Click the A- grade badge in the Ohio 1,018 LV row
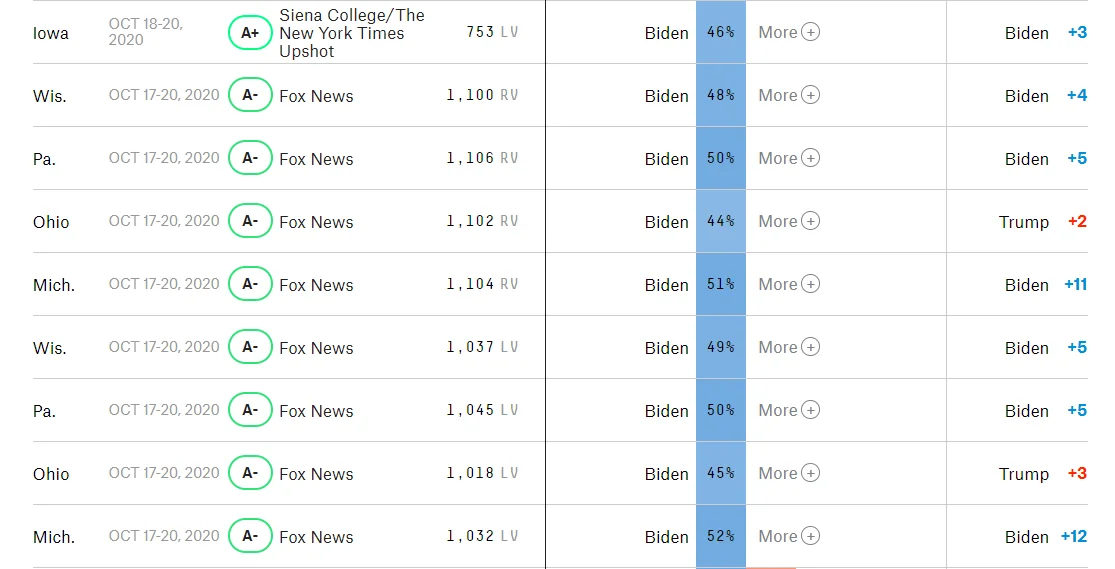 [x=250, y=473]
